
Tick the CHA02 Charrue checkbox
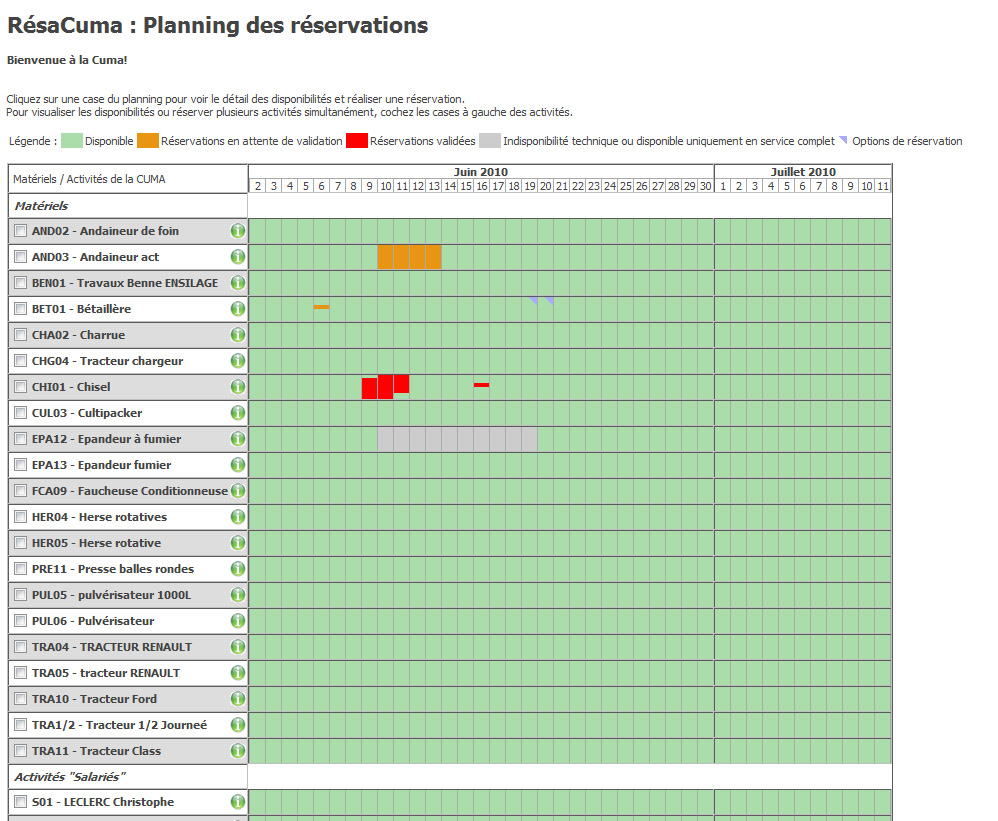coord(21,335)
